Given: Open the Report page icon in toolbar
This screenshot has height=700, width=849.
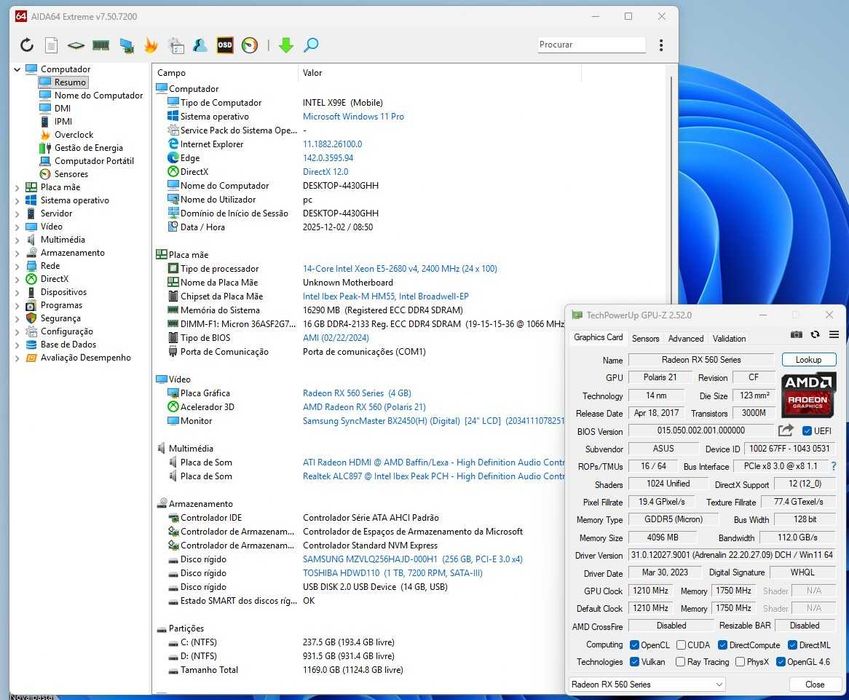Looking at the screenshot, I should coord(51,45).
